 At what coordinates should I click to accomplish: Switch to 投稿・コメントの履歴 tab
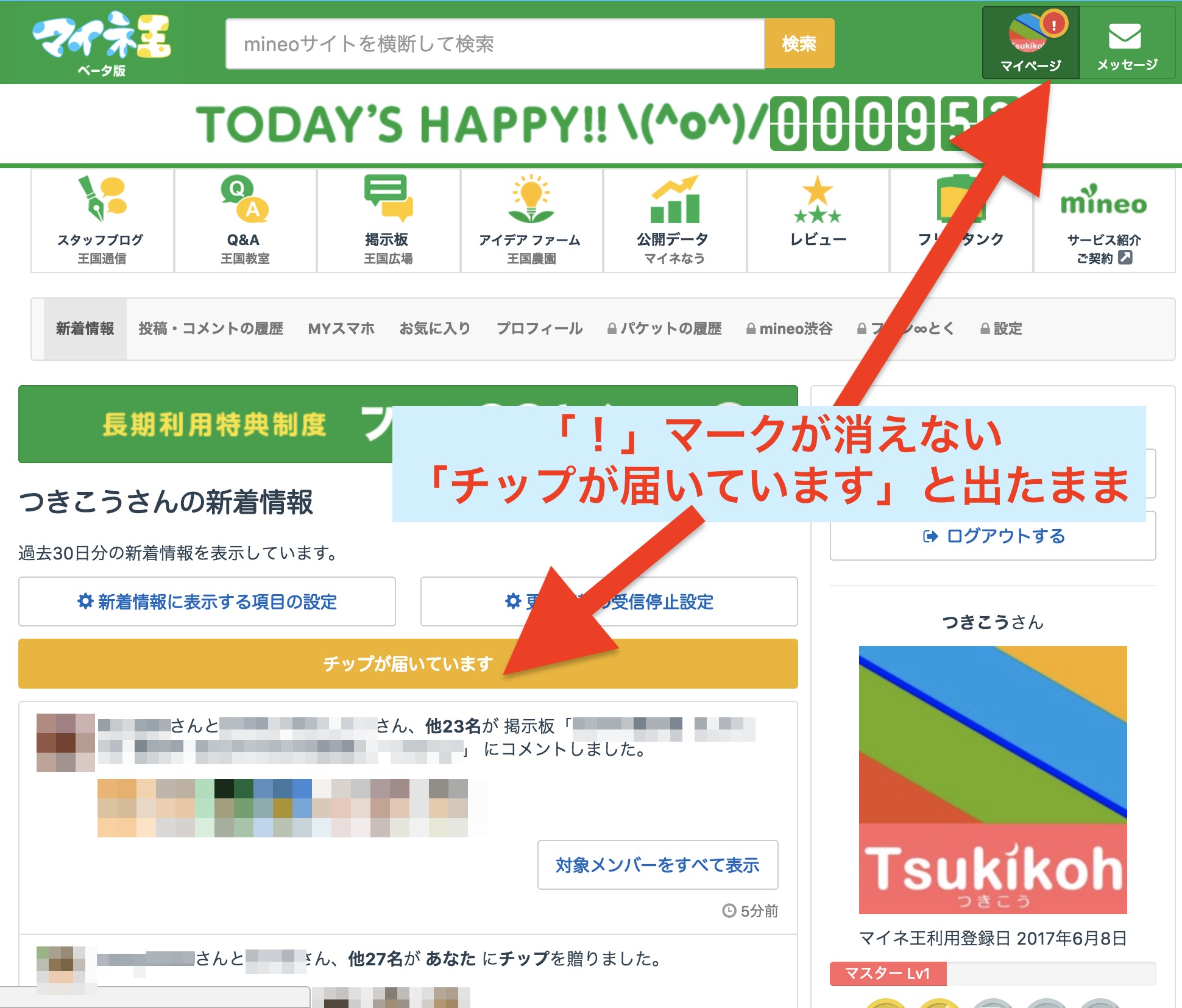pyautogui.click(x=211, y=329)
